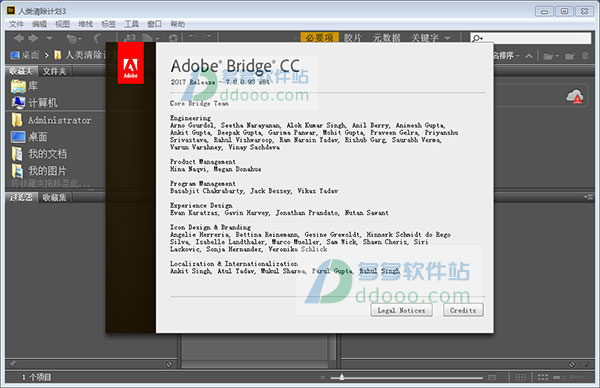
Task: Click the trash delete item icon
Action: (585, 56)
